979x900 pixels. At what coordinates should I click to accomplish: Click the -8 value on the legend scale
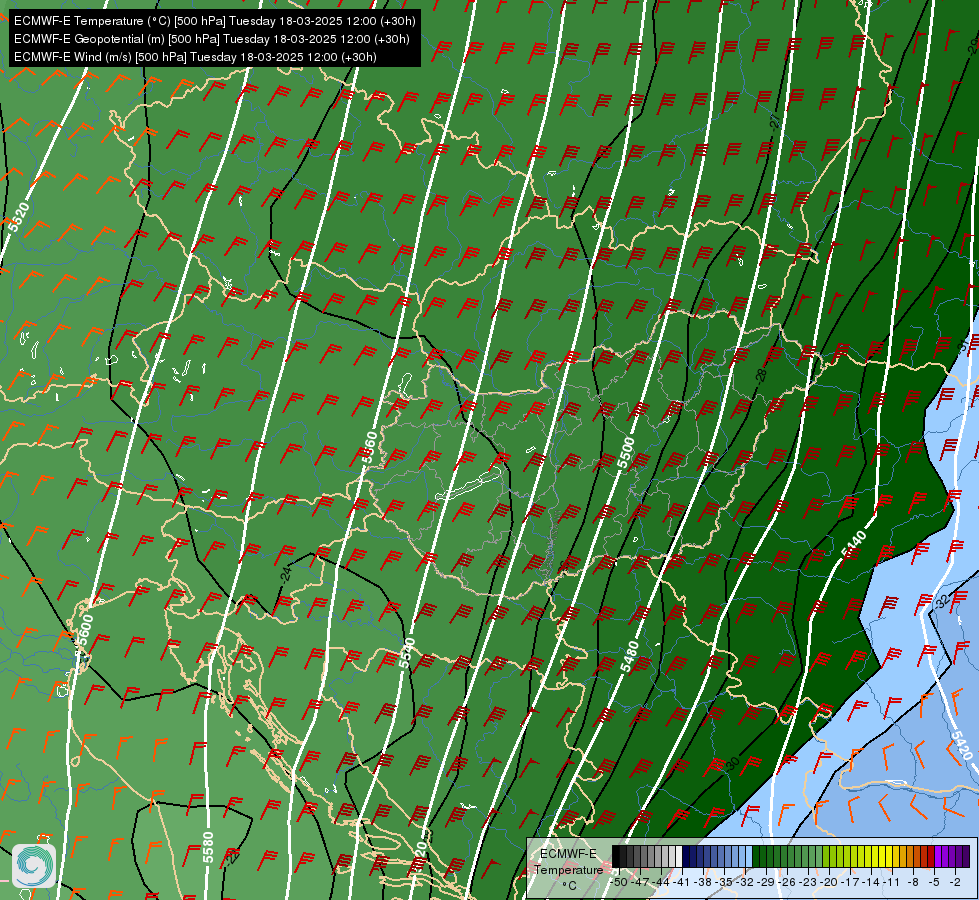[x=913, y=882]
